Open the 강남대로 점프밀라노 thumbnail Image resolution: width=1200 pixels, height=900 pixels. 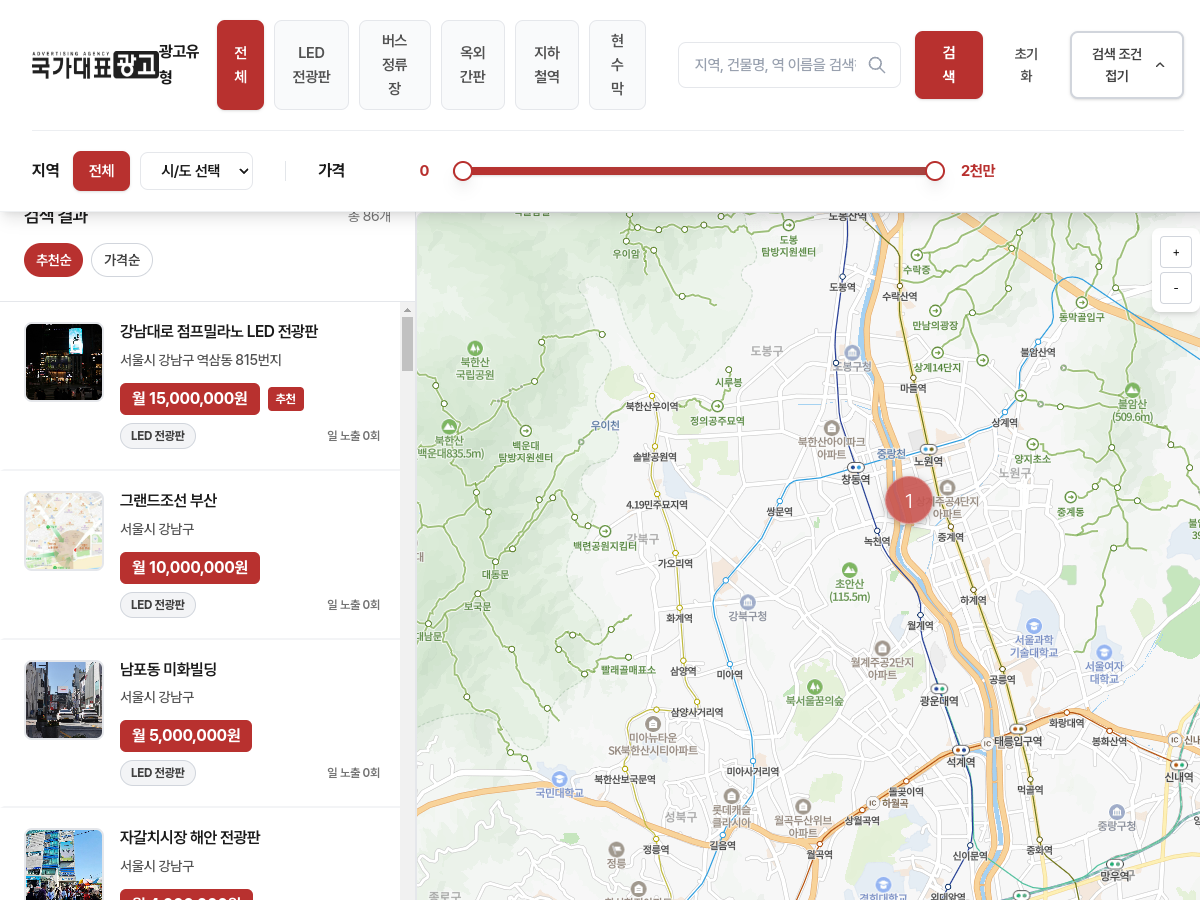[x=64, y=362]
